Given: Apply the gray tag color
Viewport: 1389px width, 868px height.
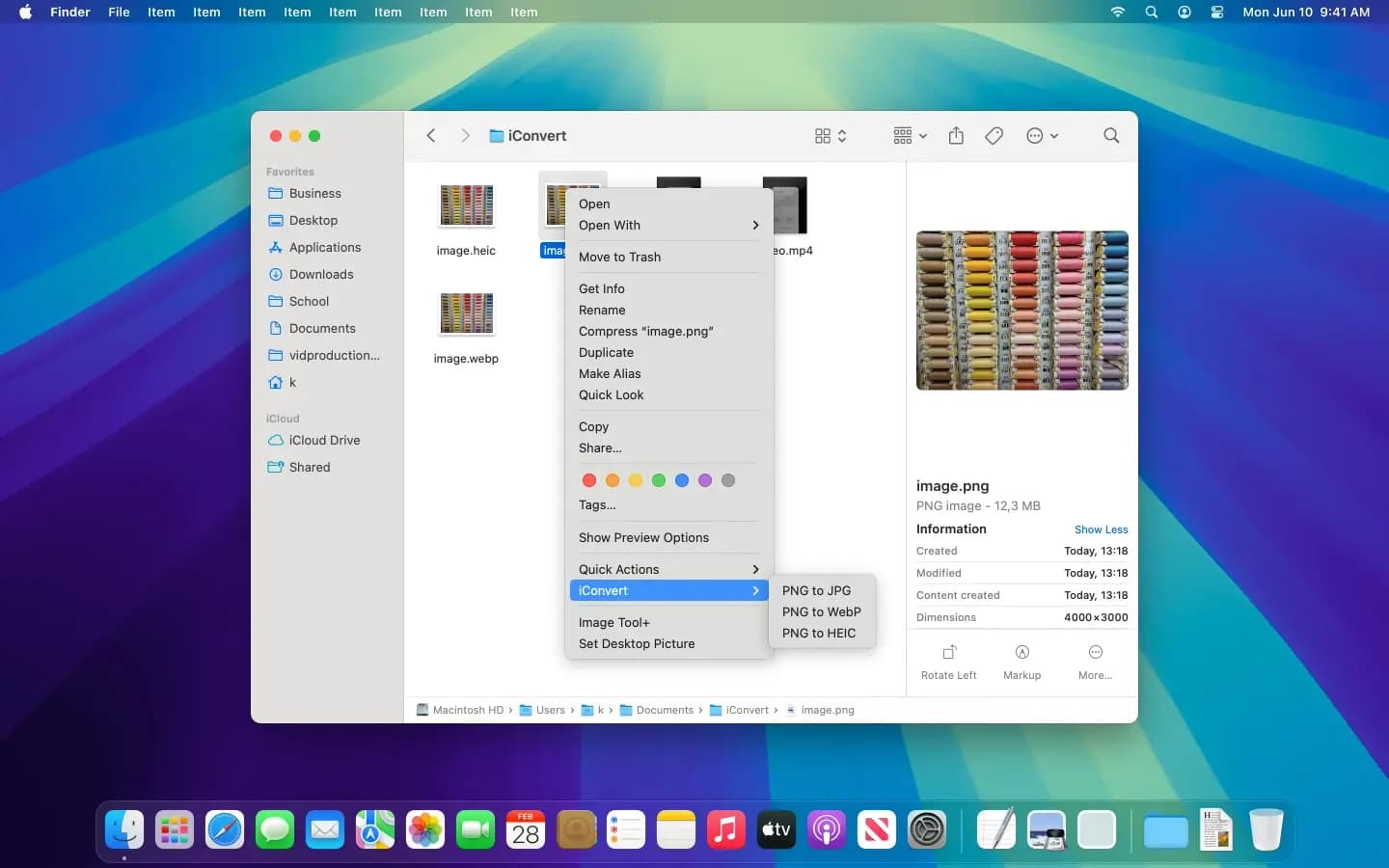Looking at the screenshot, I should [x=728, y=480].
